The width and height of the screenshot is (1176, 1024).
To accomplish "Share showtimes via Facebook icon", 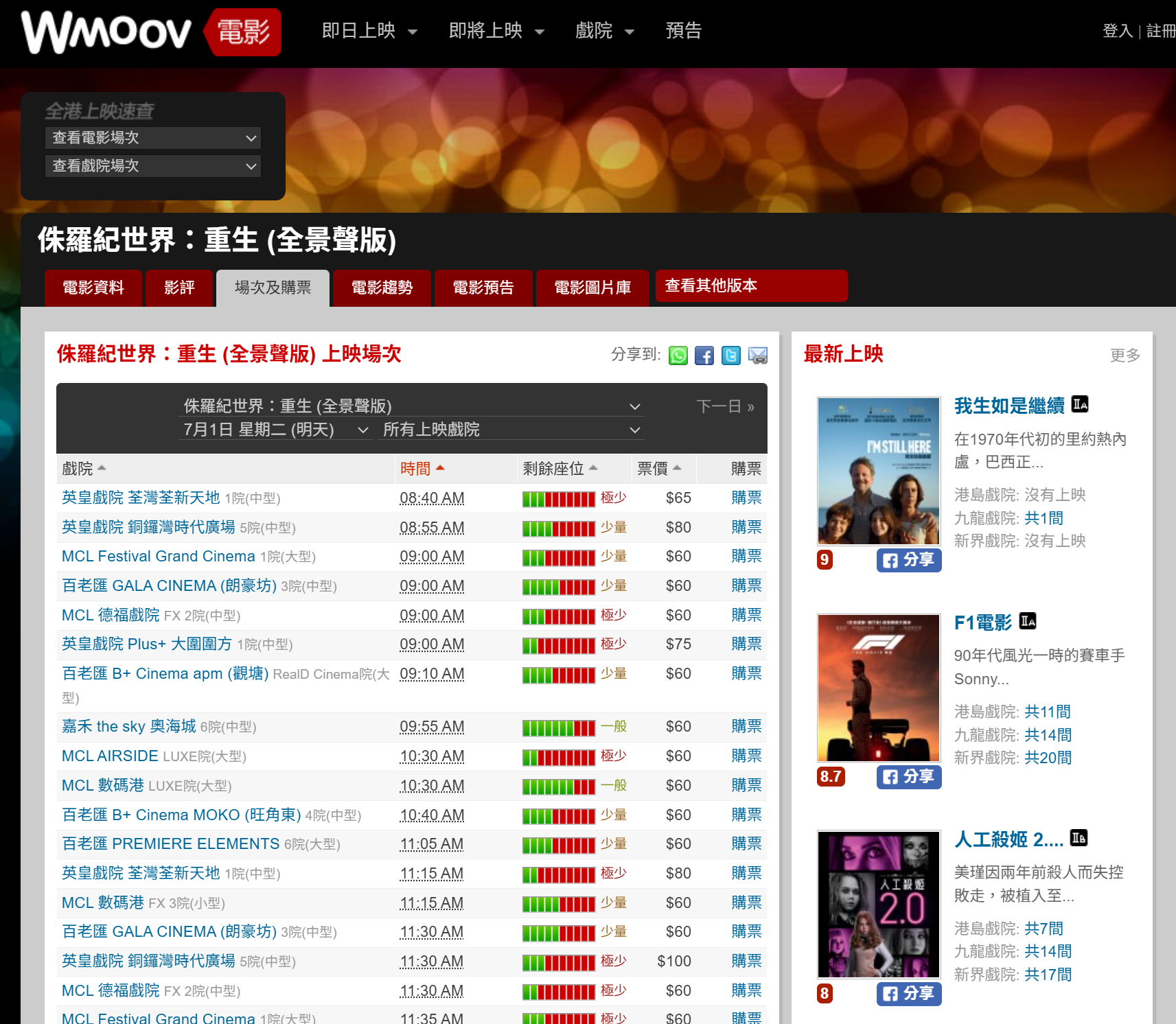I will pyautogui.click(x=704, y=356).
